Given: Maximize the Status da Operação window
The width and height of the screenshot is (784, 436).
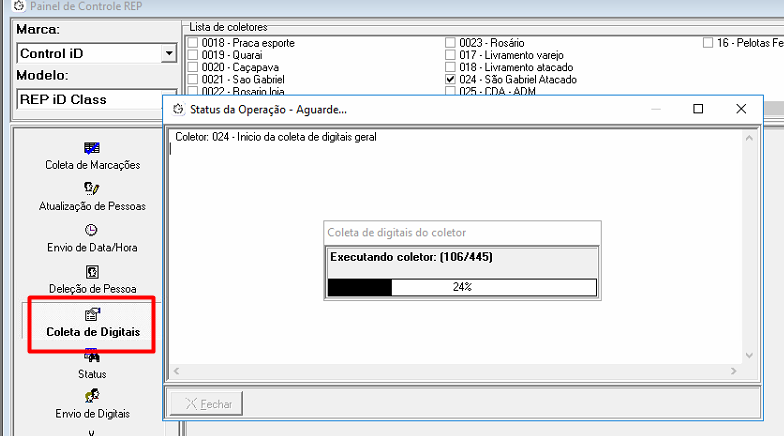Looking at the screenshot, I should (698, 109).
